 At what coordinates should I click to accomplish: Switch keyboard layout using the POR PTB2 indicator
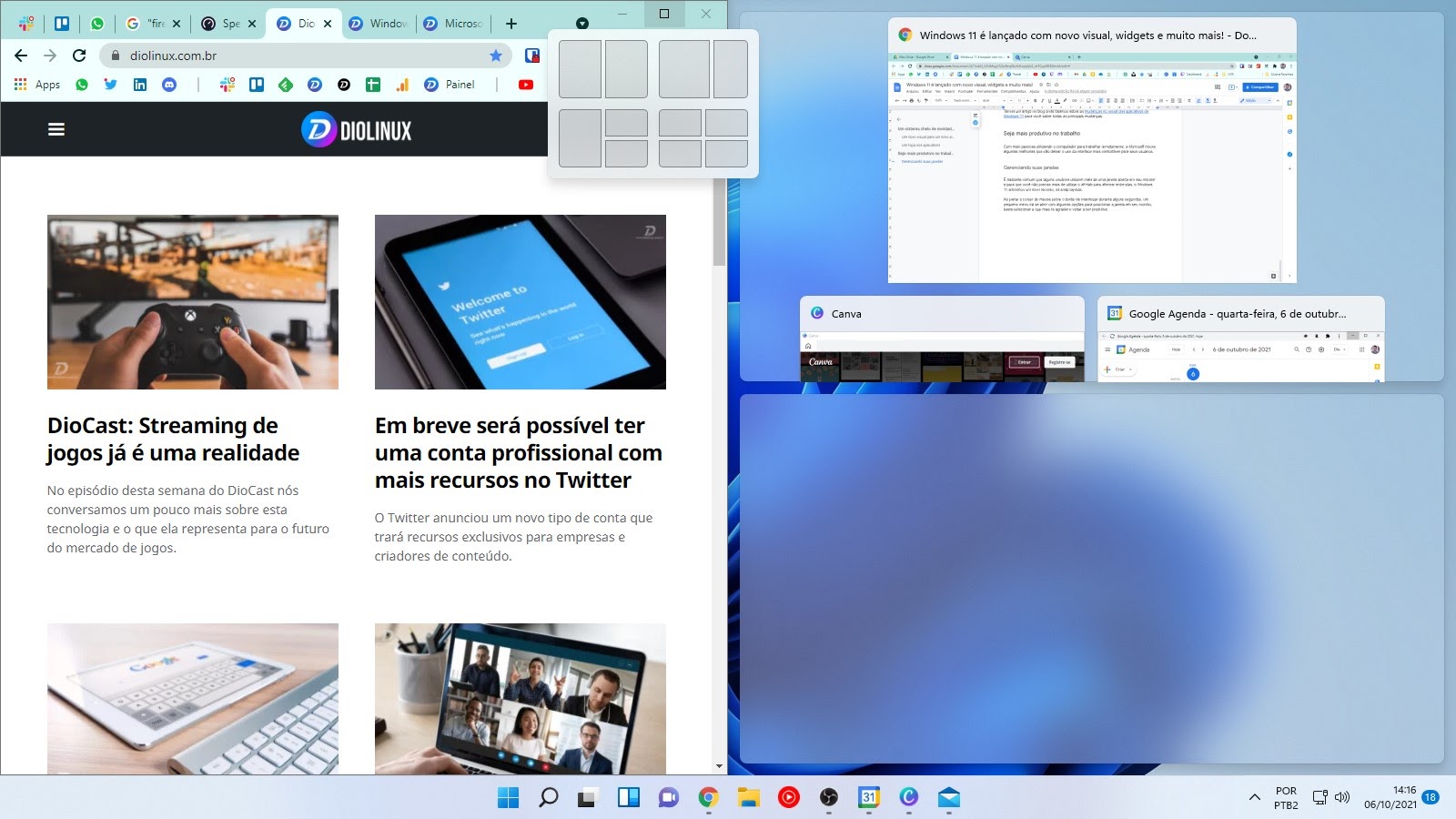(x=1286, y=798)
